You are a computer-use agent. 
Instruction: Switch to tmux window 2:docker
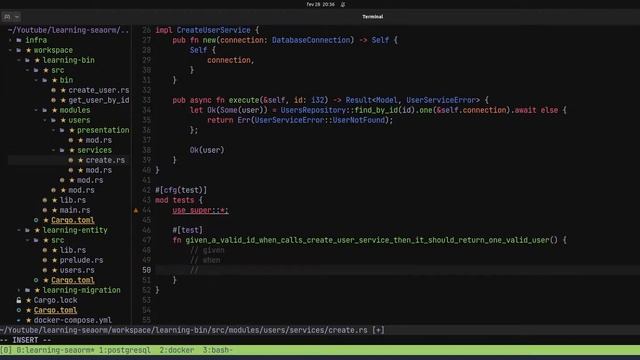click(x=177, y=350)
